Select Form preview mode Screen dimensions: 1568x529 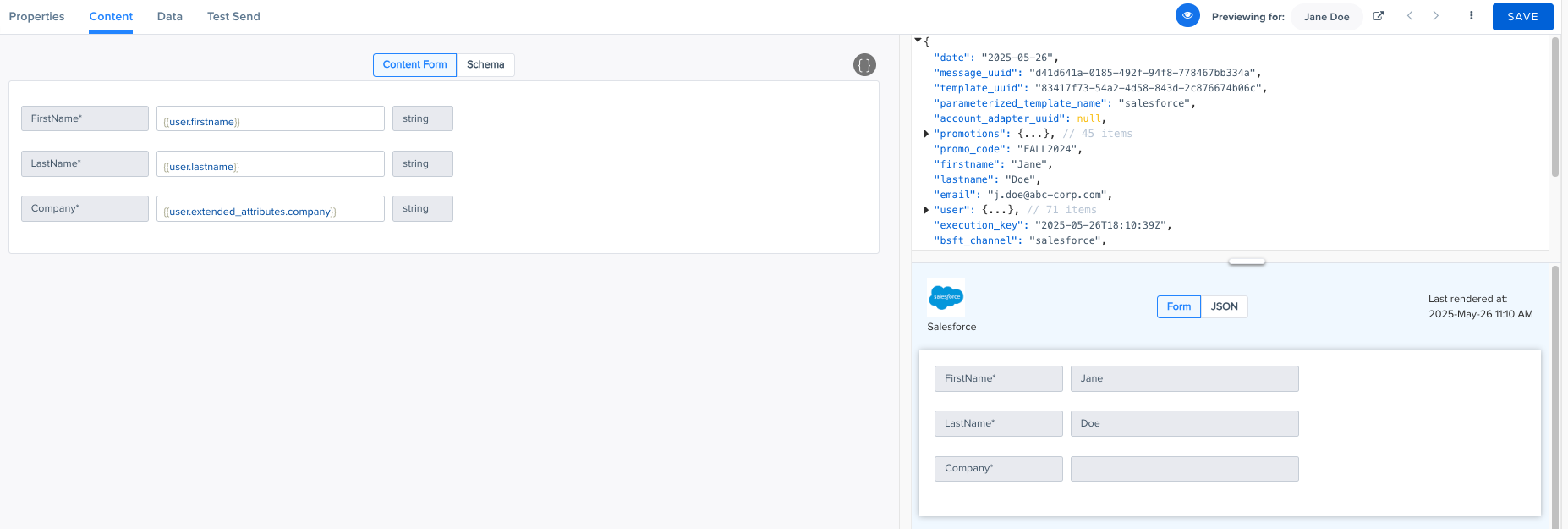[1179, 306]
